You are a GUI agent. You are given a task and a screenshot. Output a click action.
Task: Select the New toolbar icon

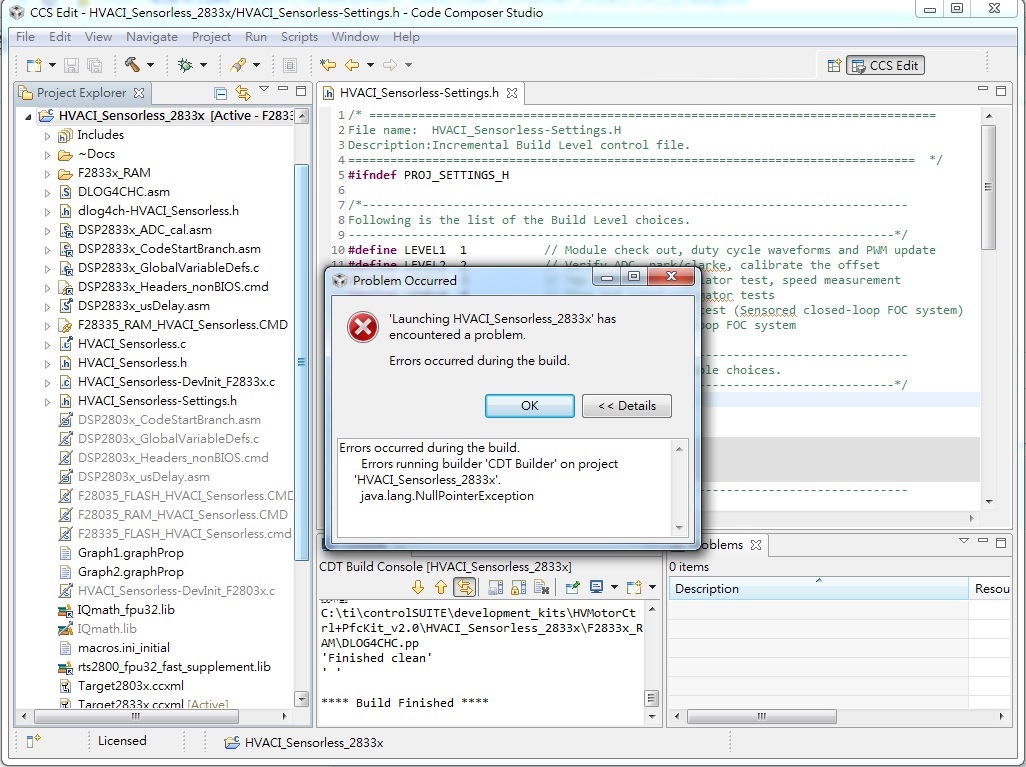(x=34, y=64)
